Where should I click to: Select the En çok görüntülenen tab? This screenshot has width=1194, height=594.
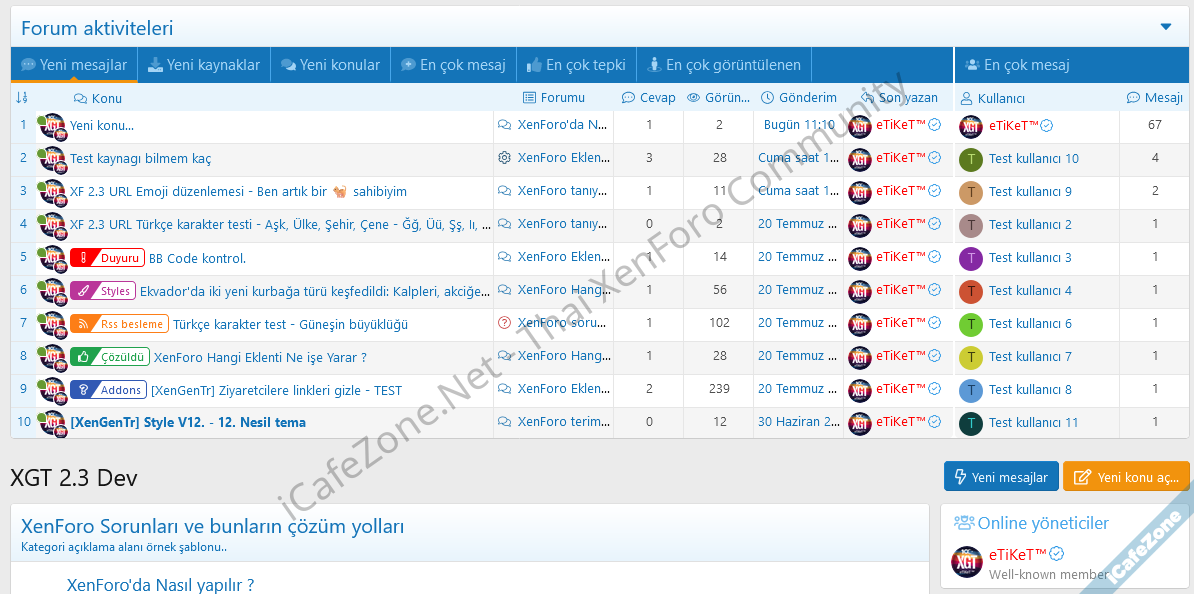[724, 65]
